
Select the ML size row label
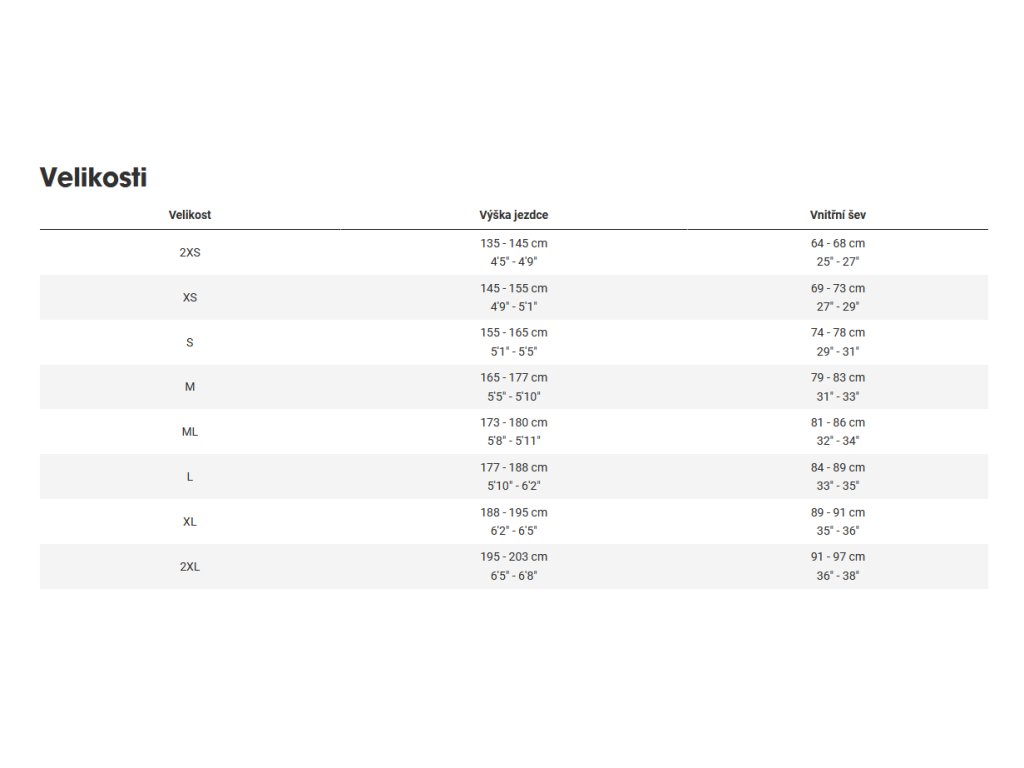(x=190, y=432)
